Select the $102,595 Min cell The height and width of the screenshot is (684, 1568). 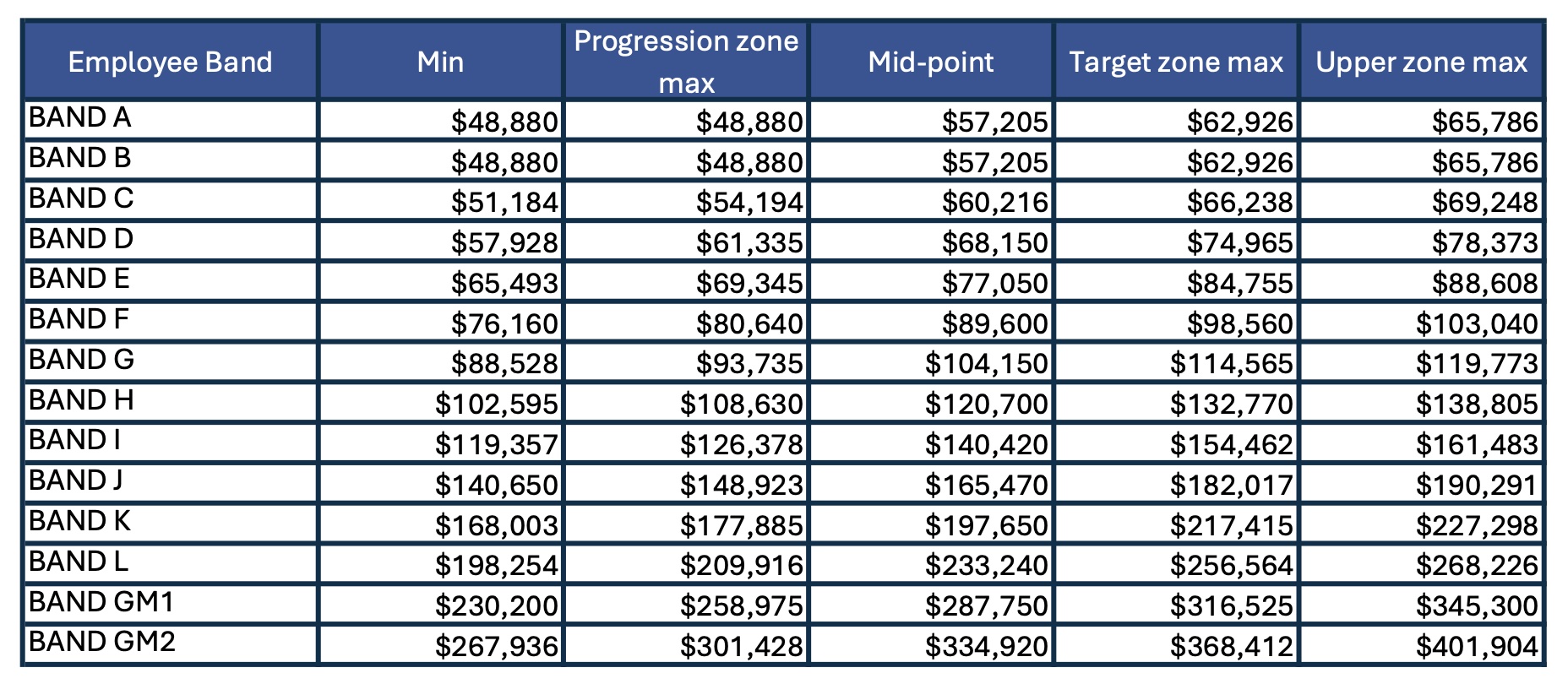pos(497,404)
